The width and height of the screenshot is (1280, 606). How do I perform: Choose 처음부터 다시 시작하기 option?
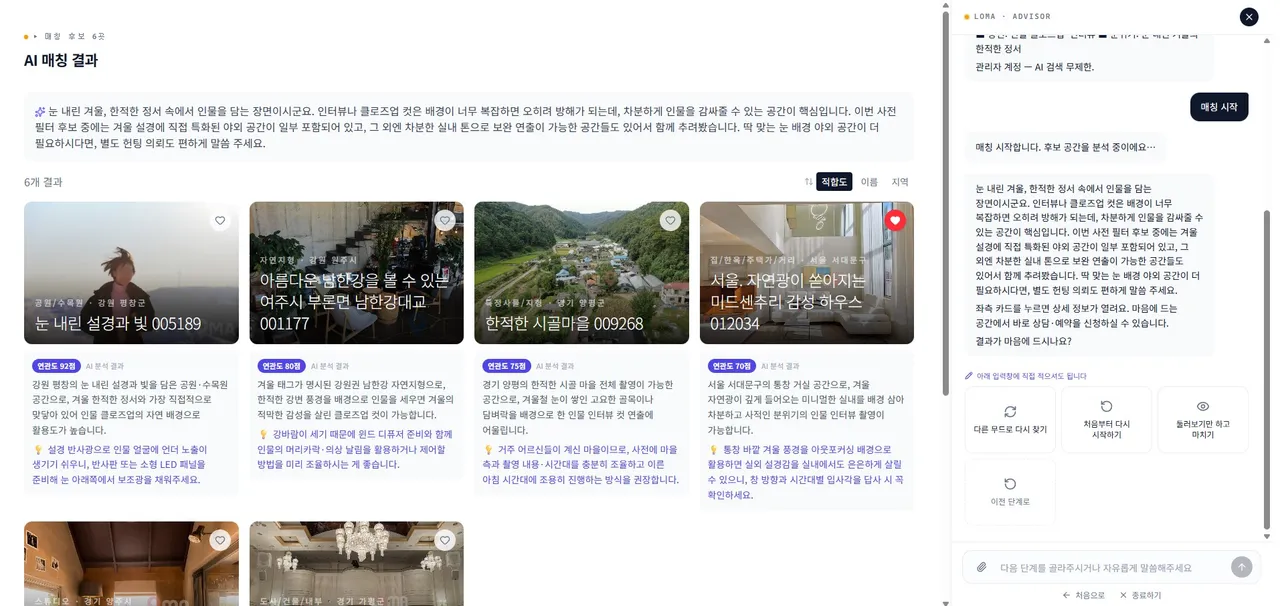[1106, 420]
